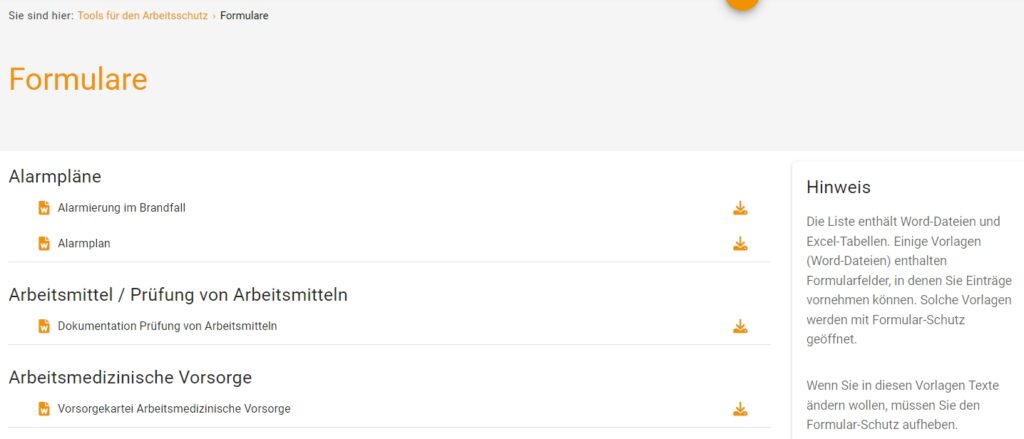This screenshot has height=439, width=1024.
Task: Open Dokumentation Prüfung von Arbeitsmitteln link
Action: 167,326
